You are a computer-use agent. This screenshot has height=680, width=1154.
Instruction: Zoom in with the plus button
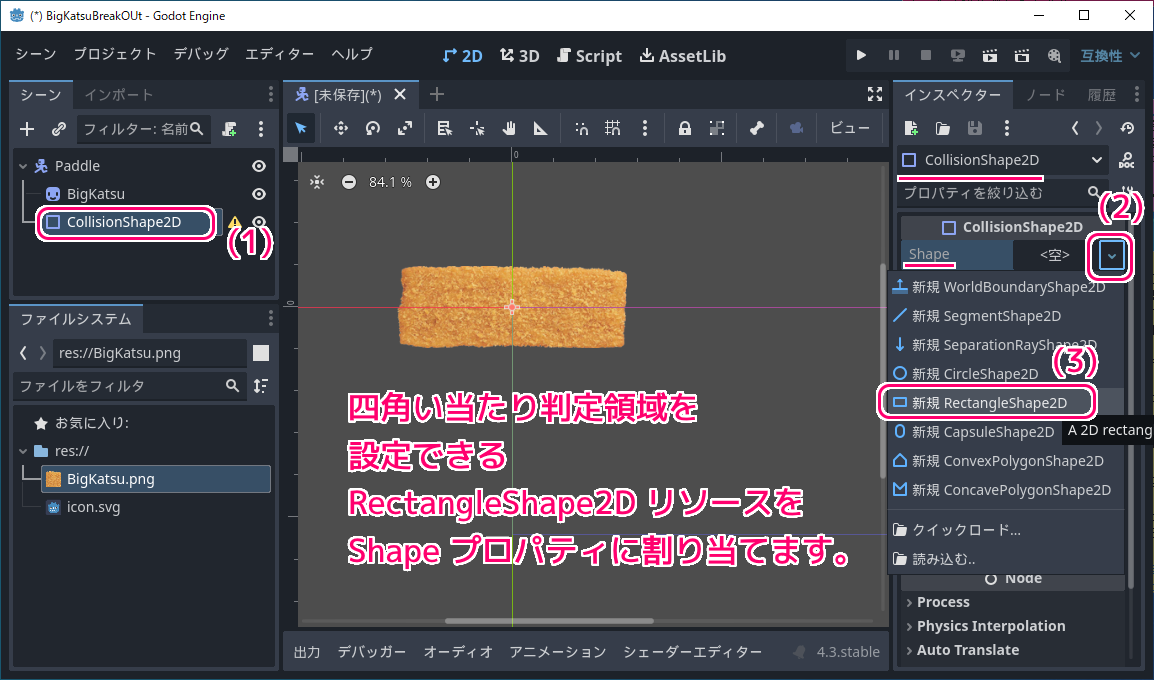(x=433, y=182)
